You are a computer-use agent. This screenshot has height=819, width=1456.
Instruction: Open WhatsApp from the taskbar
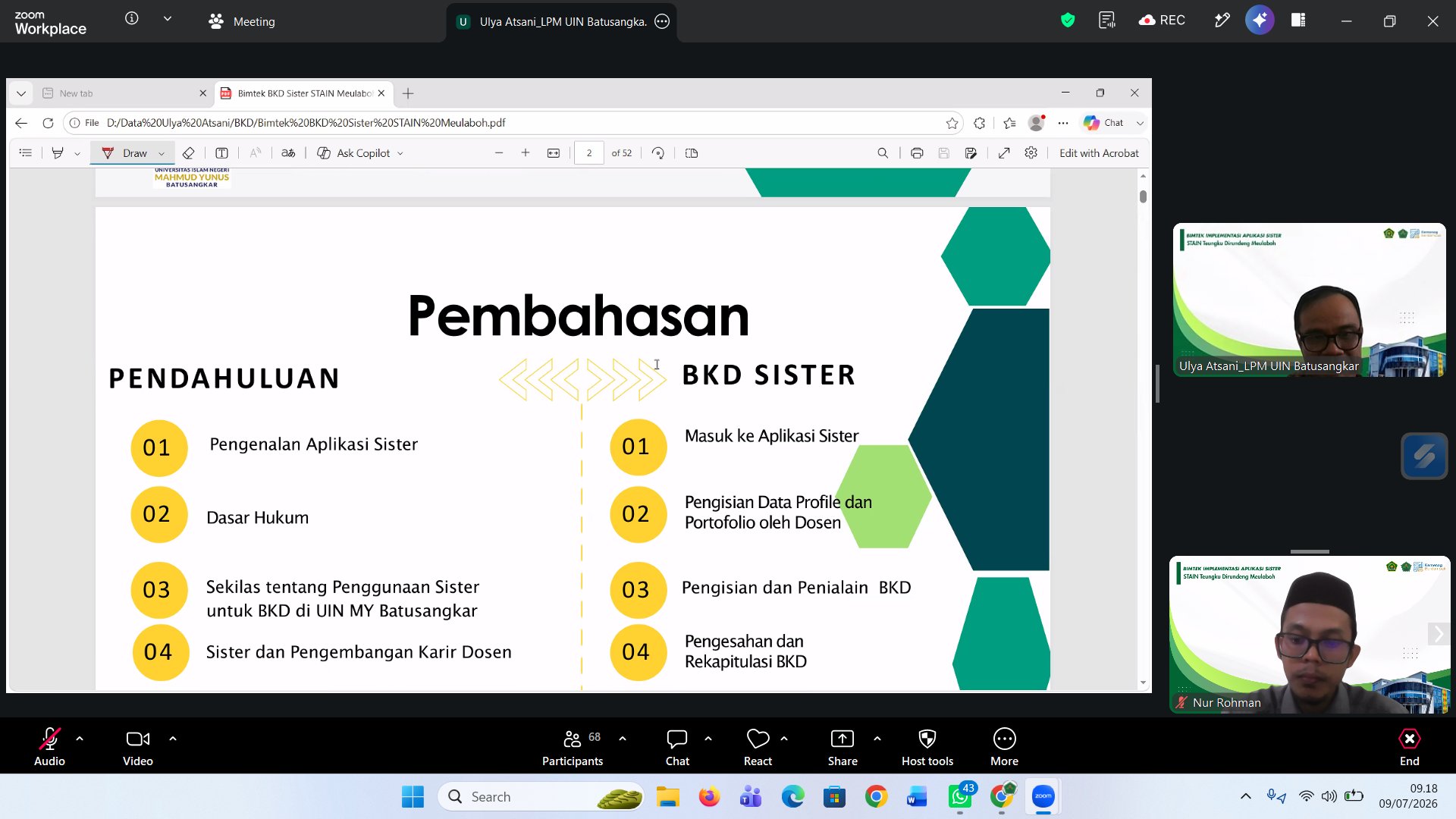click(x=960, y=797)
